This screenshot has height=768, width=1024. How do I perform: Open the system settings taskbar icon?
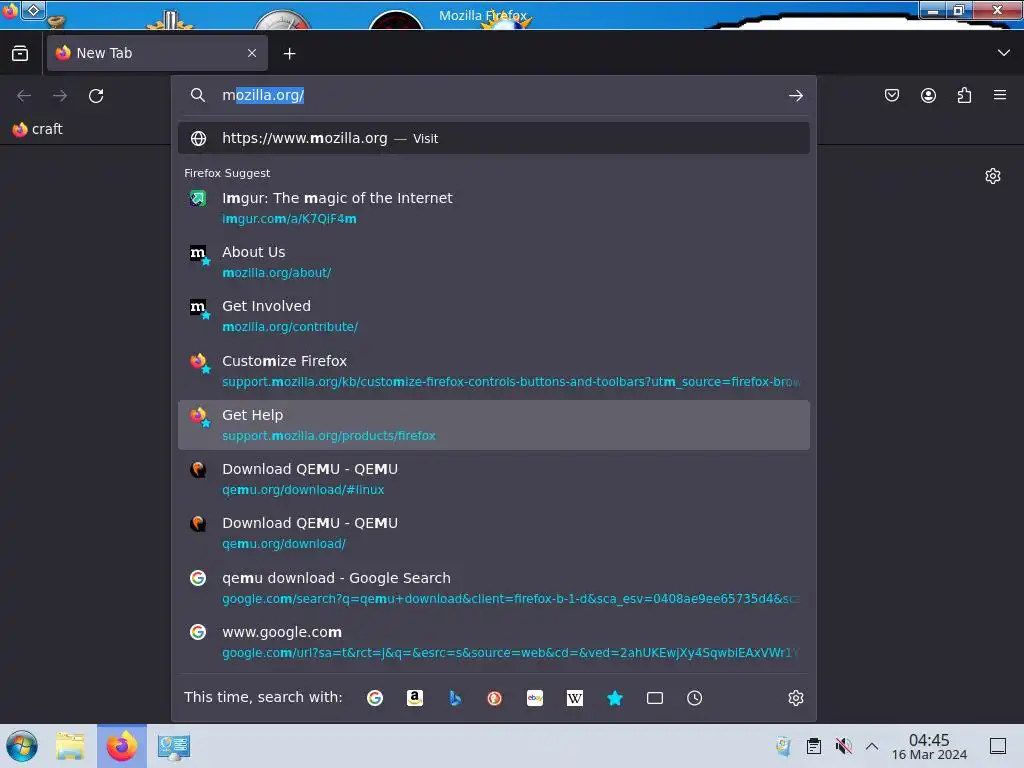point(174,746)
